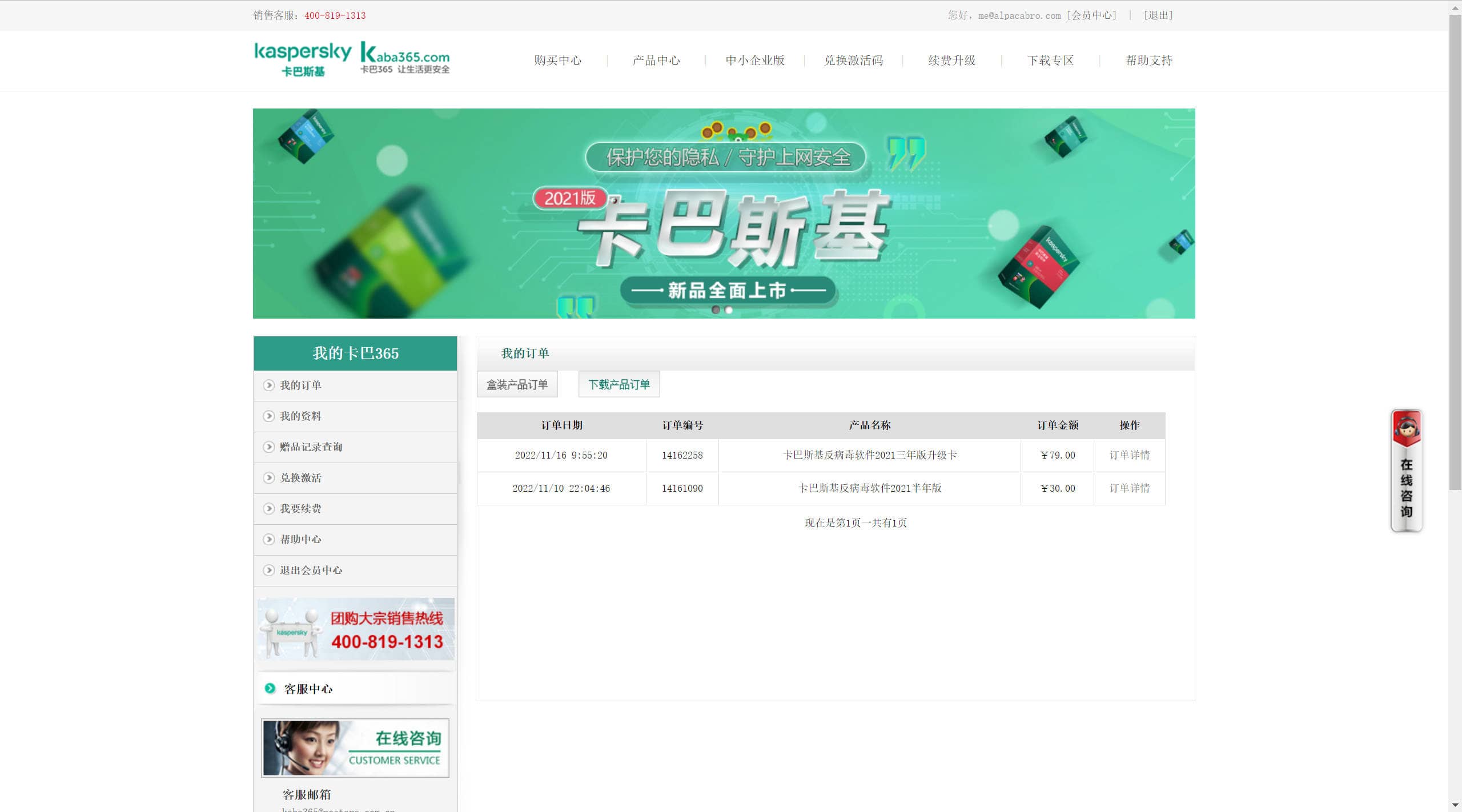
Task: Open floating 在线咨询 chat widget
Action: pyautogui.click(x=1406, y=471)
